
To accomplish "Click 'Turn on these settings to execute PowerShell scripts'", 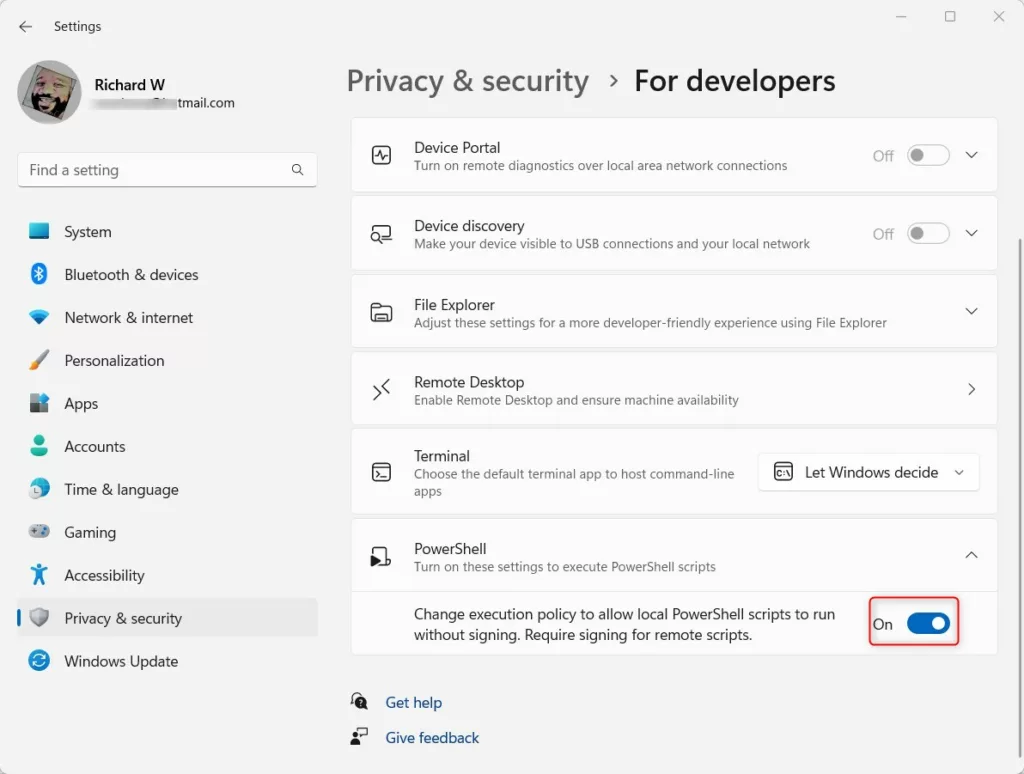I will [565, 567].
